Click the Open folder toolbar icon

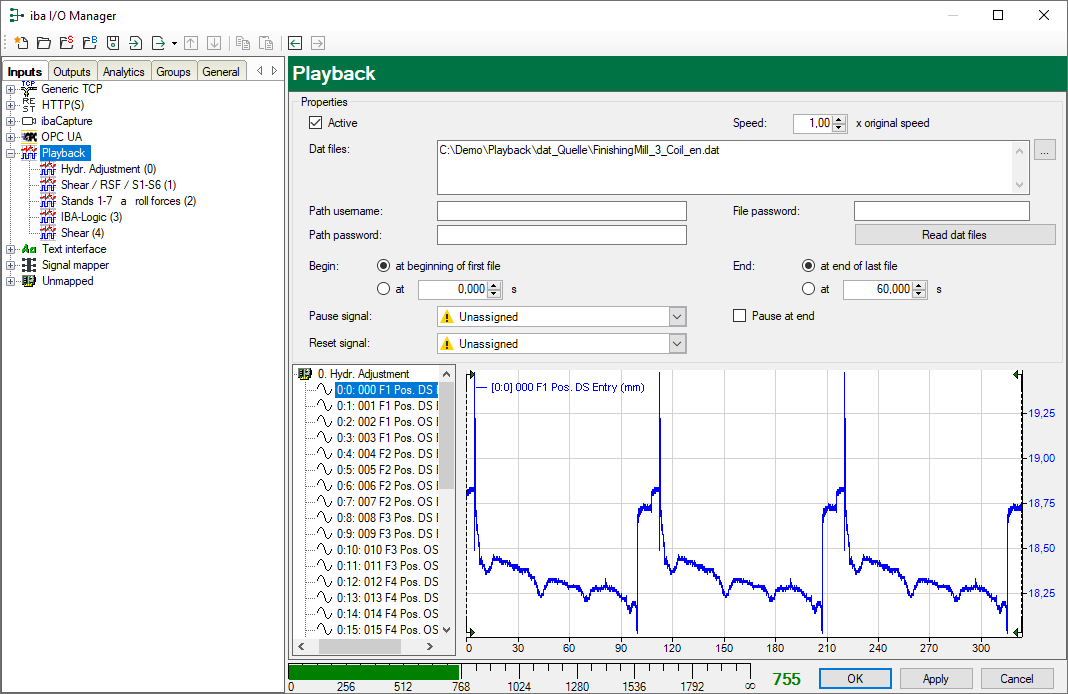(43, 43)
